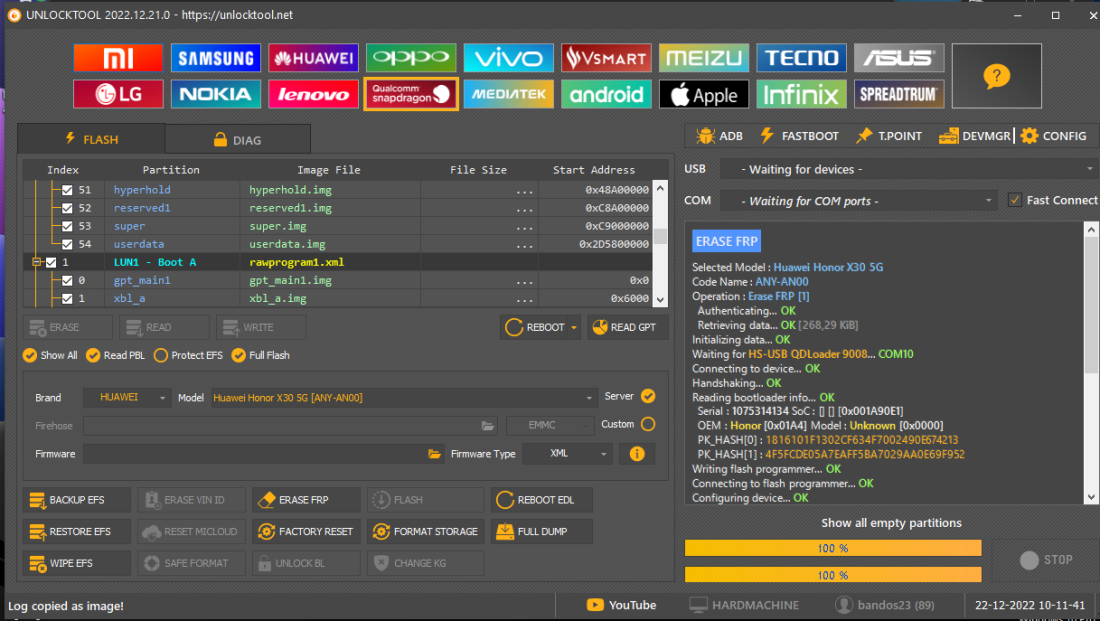
Task: Click the WIPE EFS button
Action: pos(77,563)
